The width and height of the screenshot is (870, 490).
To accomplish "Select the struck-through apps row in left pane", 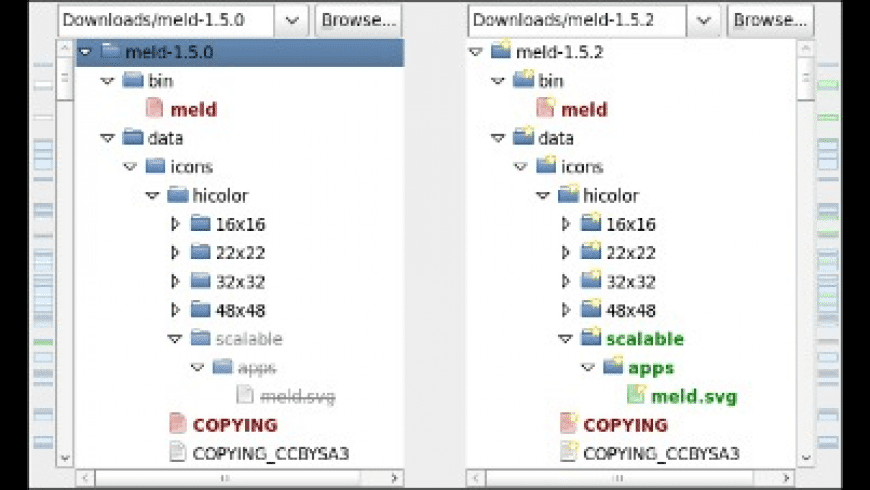I will coord(240,367).
